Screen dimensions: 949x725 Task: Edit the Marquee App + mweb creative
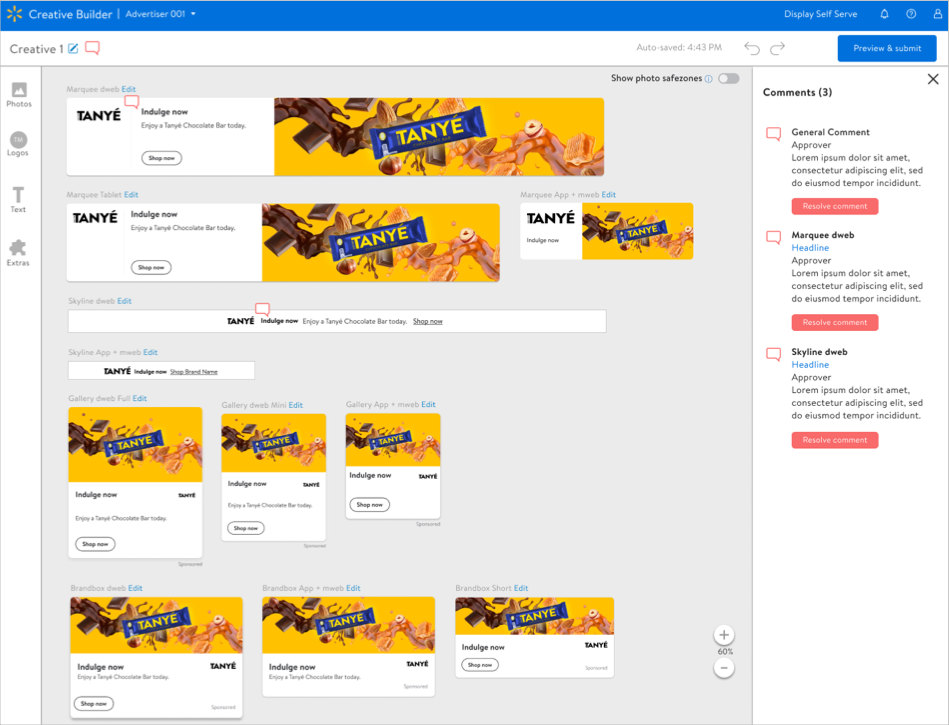coord(608,195)
